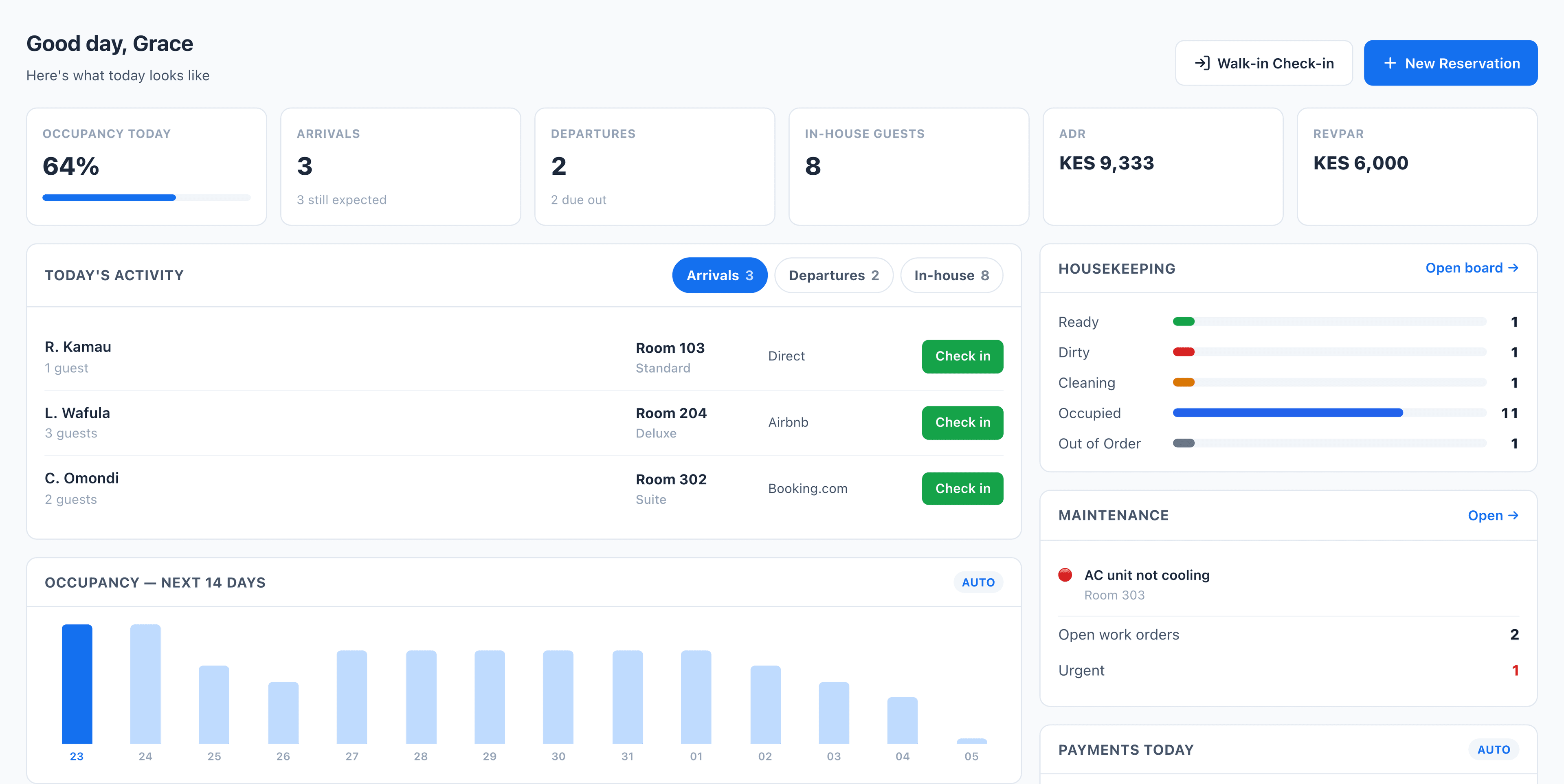
Task: Open the housekeeping board link
Action: [x=1472, y=268]
